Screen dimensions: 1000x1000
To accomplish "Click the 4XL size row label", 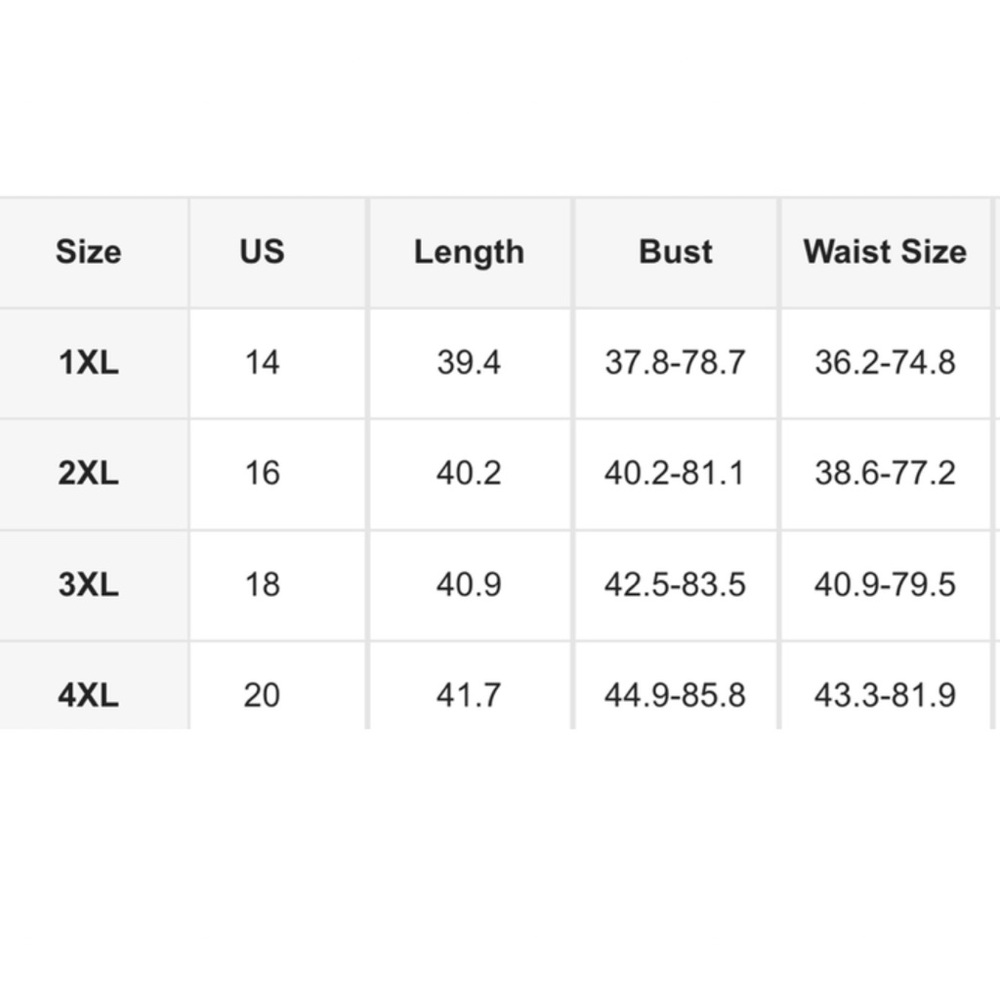I will (x=89, y=695).
